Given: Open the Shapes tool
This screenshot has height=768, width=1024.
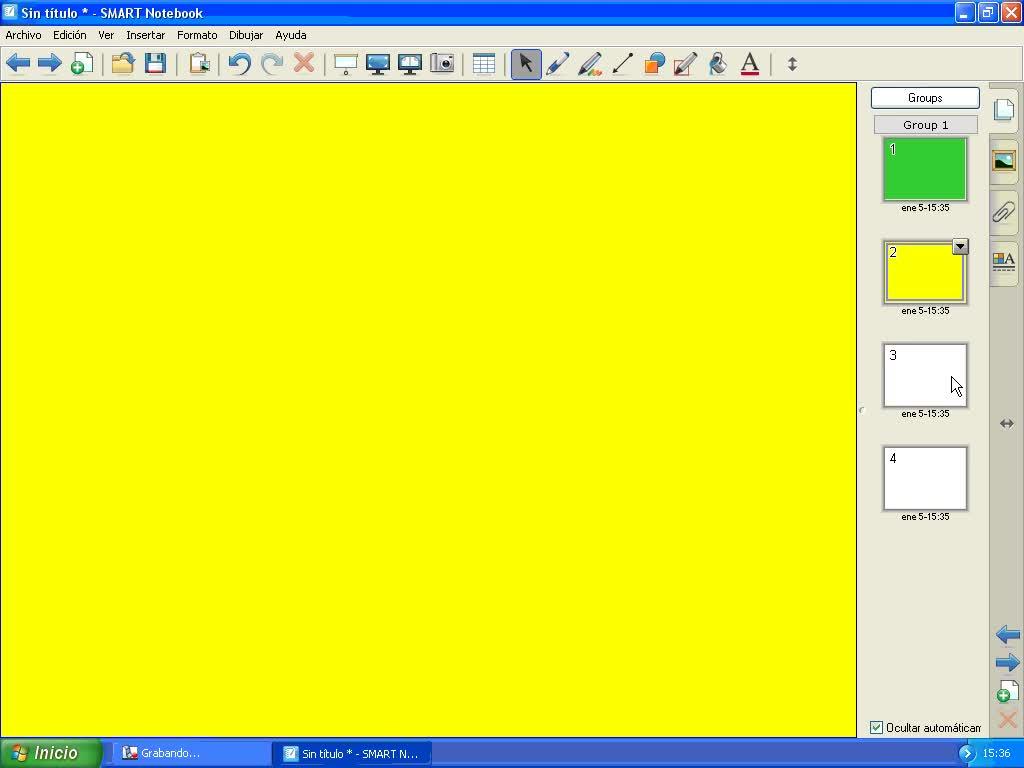Looking at the screenshot, I should [x=654, y=64].
